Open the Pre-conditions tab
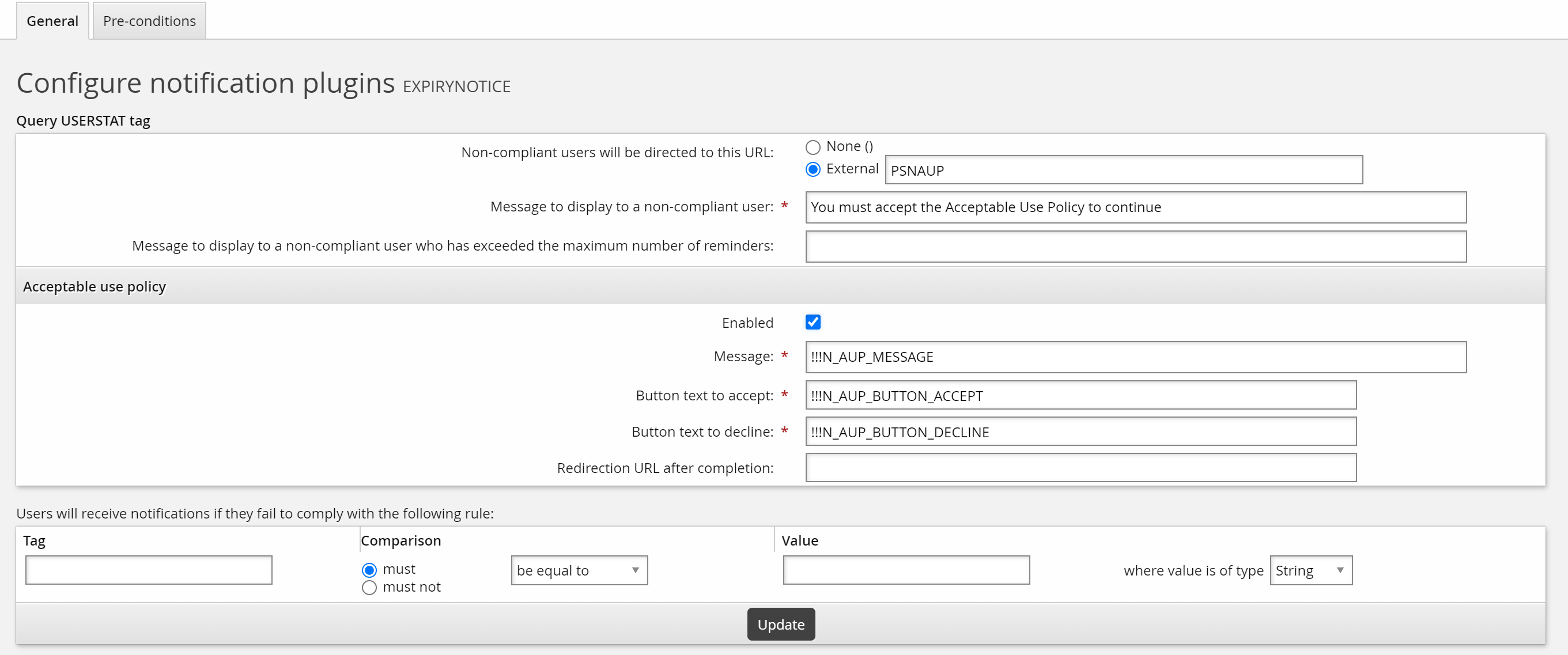This screenshot has height=655, width=1568. coord(149,21)
